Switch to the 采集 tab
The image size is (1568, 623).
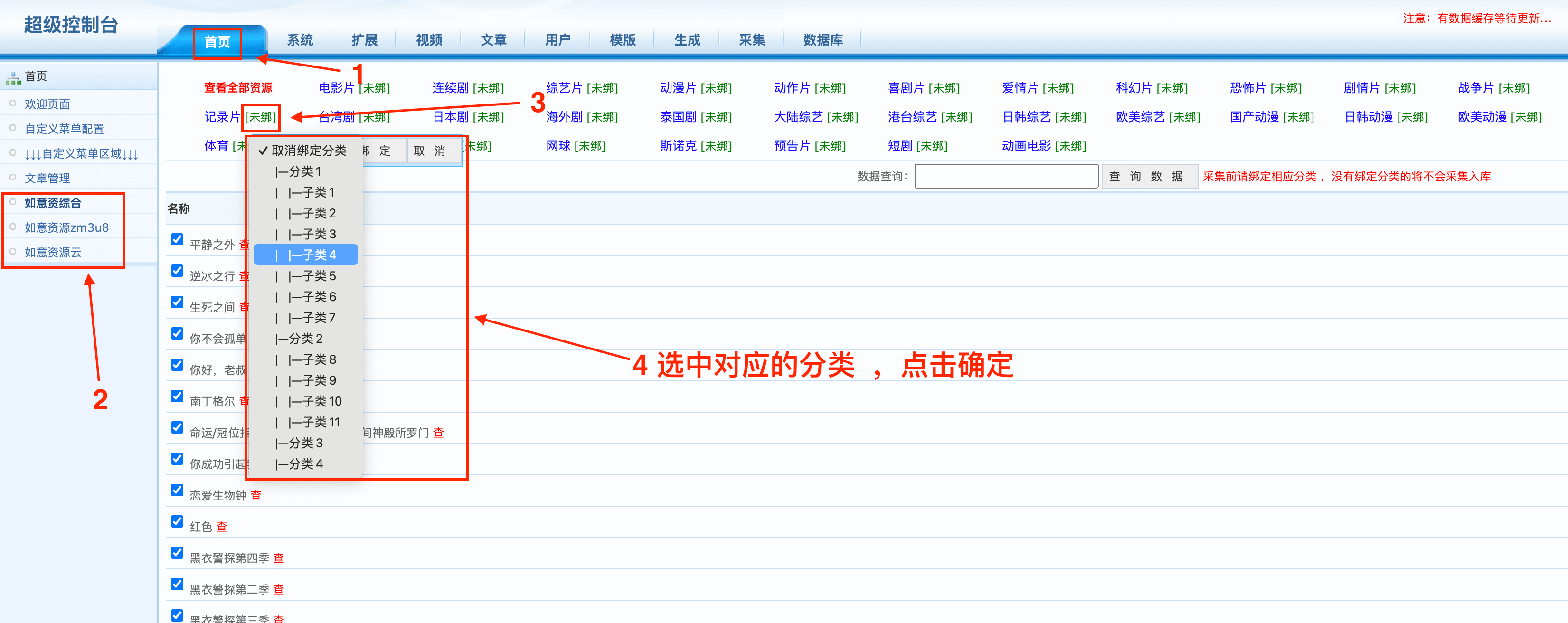[x=752, y=39]
